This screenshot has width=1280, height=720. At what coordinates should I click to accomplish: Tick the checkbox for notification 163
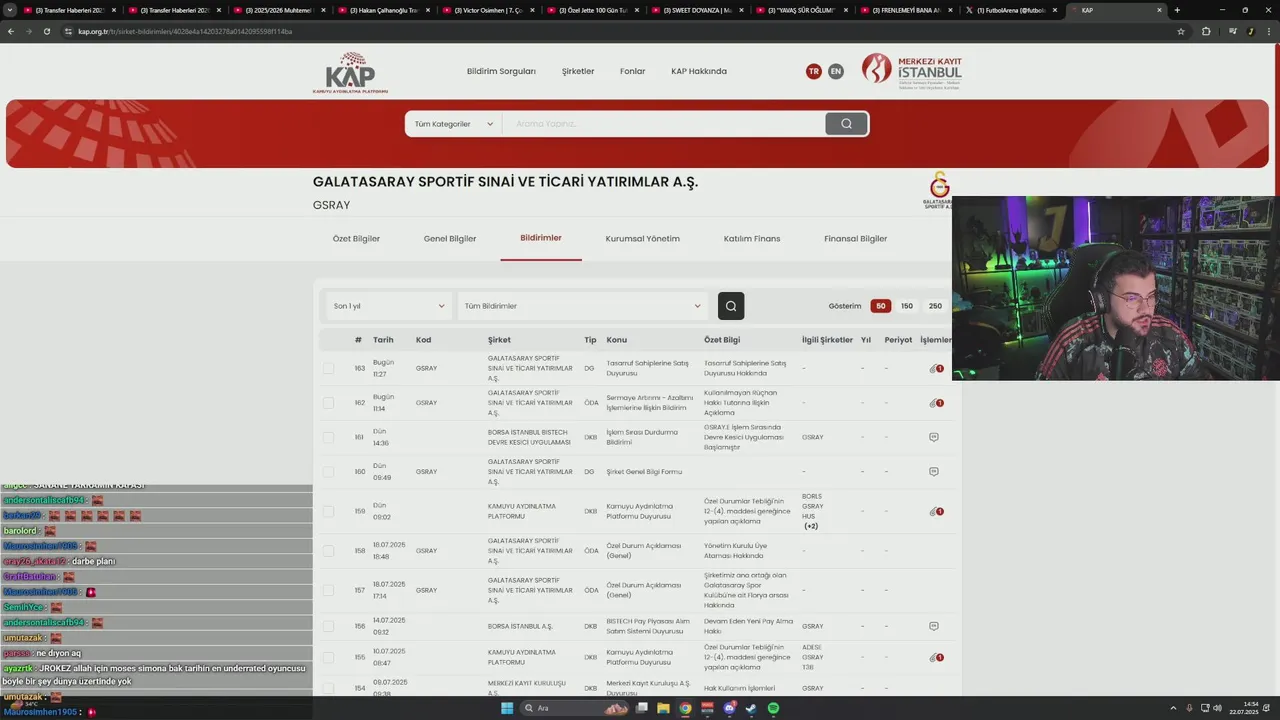coord(328,368)
